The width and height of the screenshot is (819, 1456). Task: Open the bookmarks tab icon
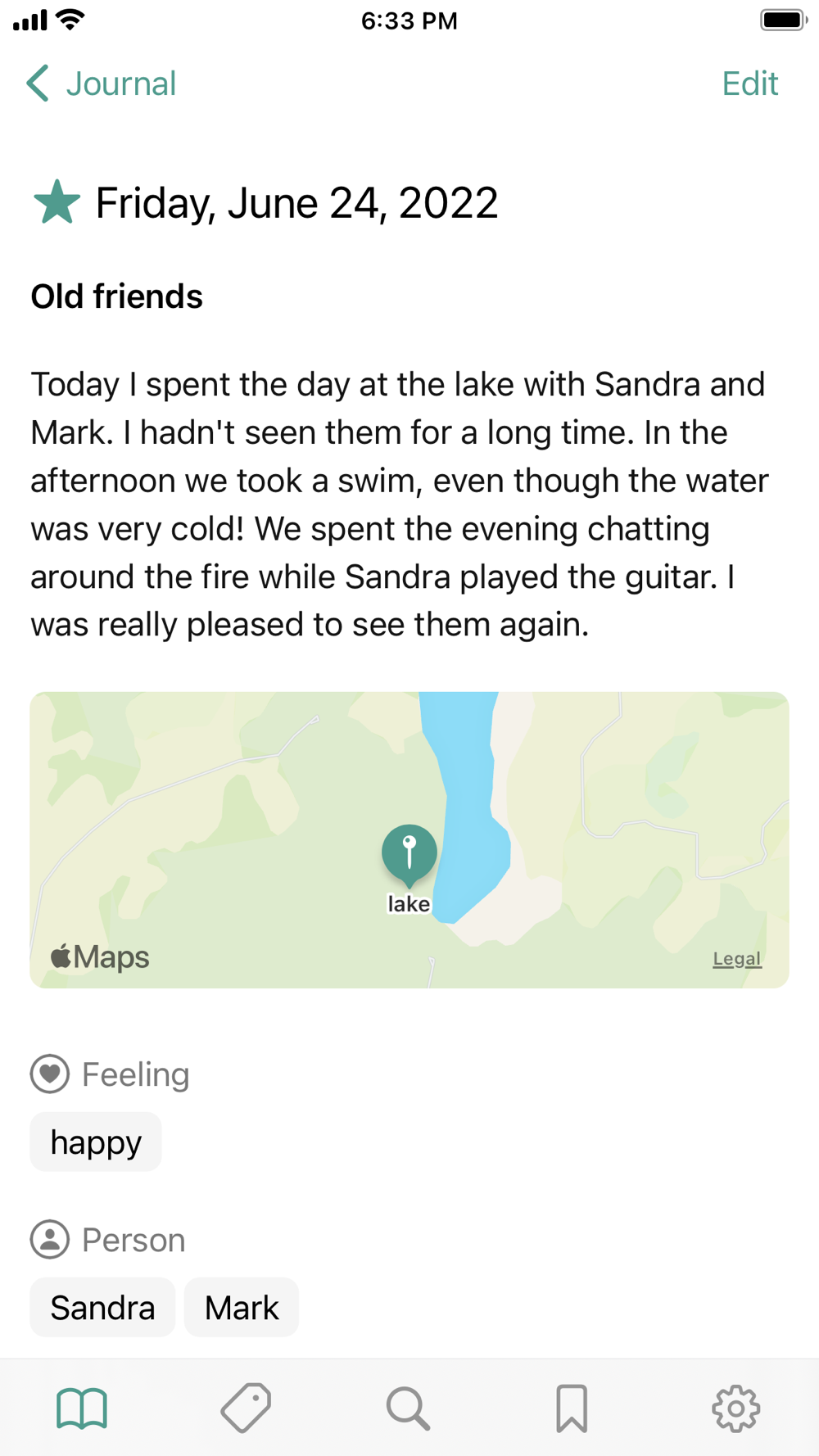[x=572, y=1409]
